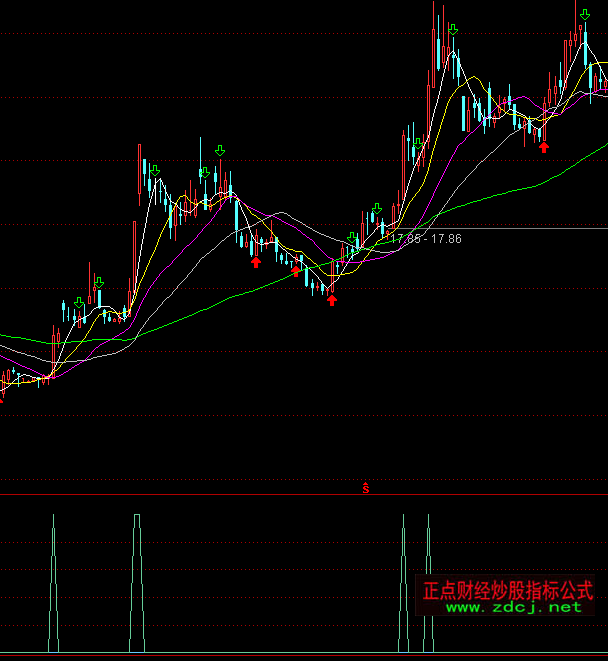Click the green sell arrow just left of the 17.85 label
Image resolution: width=608 pixels, height=661 pixels.
(x=376, y=209)
